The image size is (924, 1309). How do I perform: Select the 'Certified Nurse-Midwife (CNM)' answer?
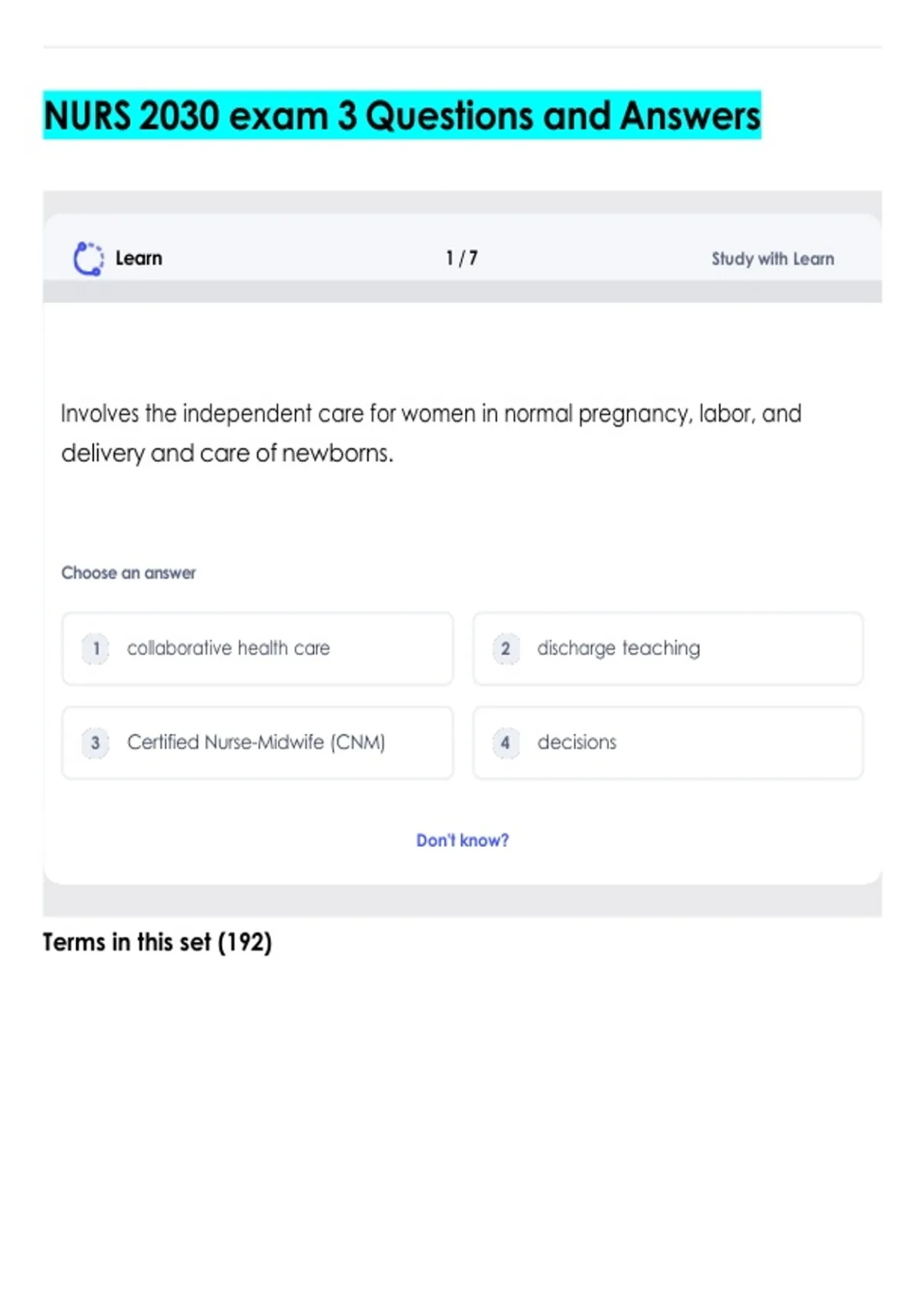pyautogui.click(x=256, y=742)
